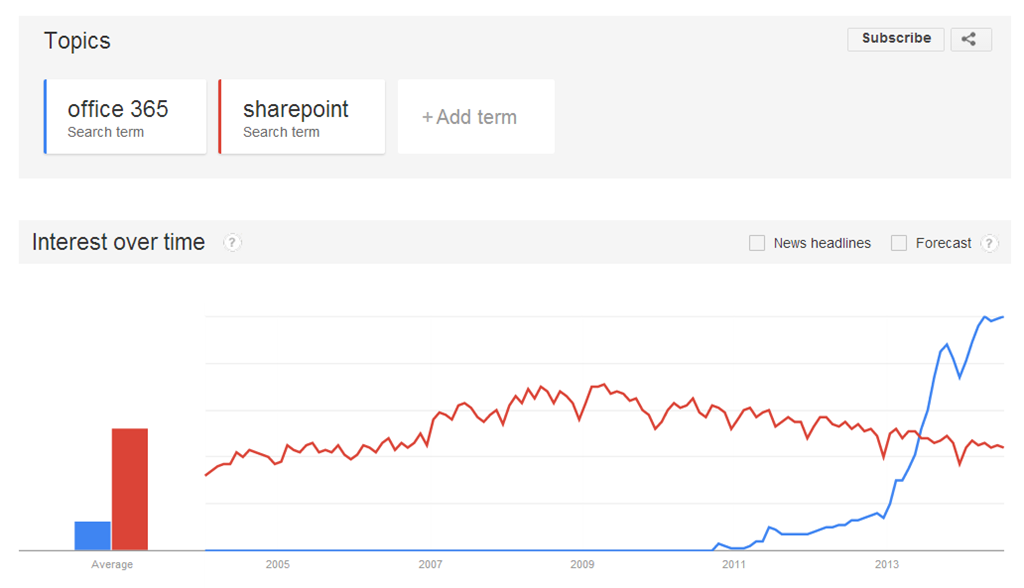Screen dimensions: 1024x588
Task: Select the office 365 search term card
Action: 126,117
